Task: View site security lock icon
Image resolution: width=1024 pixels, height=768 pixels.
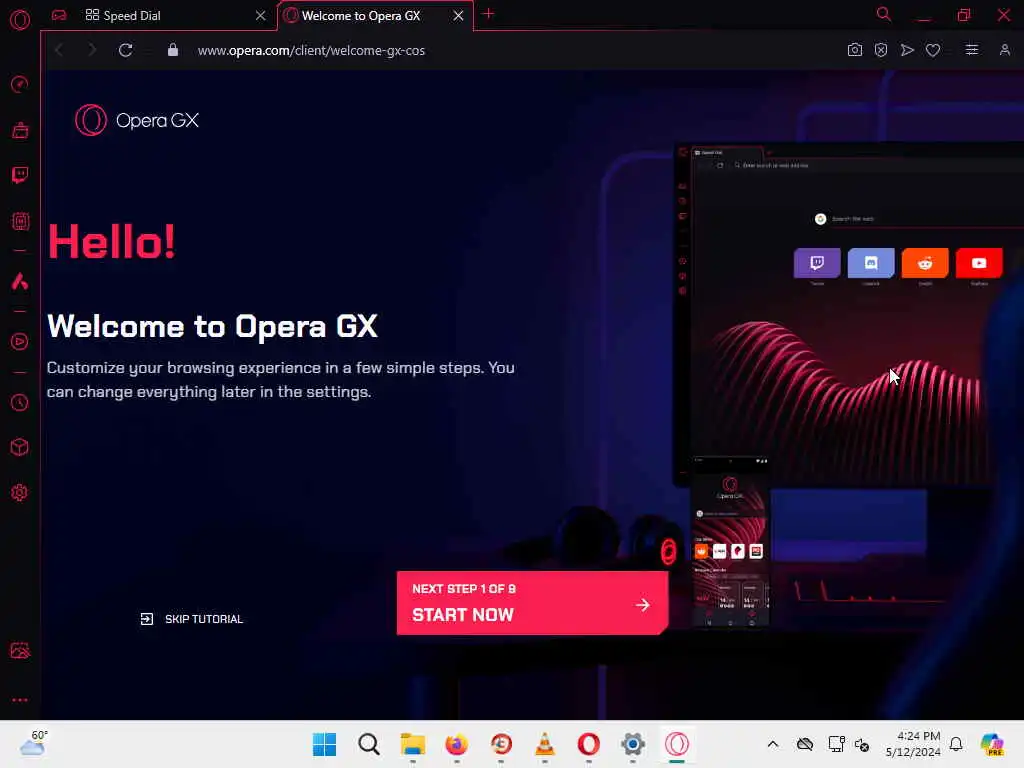Action: [x=172, y=50]
